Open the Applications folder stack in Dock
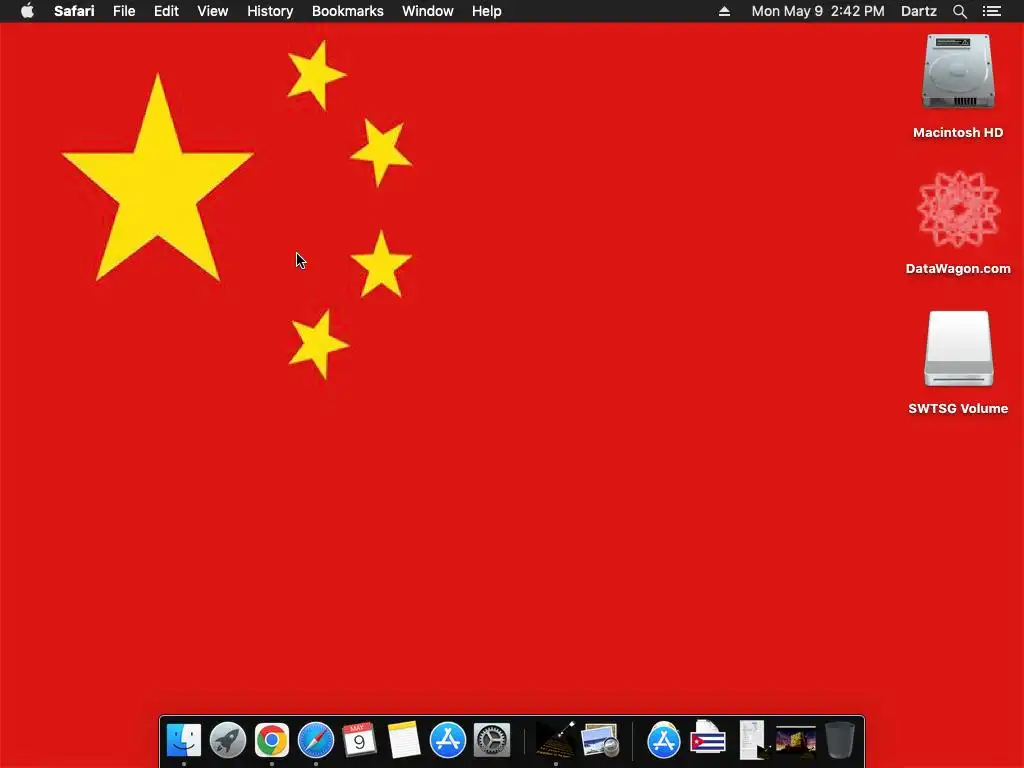1024x768 pixels. (x=664, y=741)
